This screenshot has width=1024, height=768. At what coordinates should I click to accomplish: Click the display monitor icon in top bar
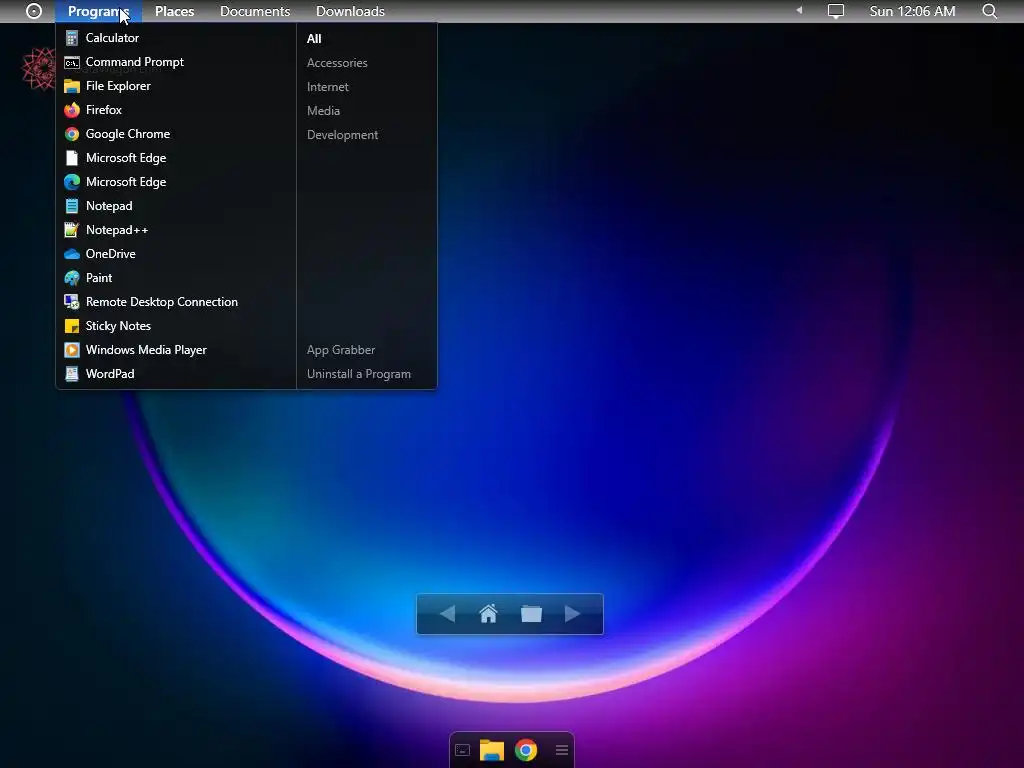click(x=836, y=11)
